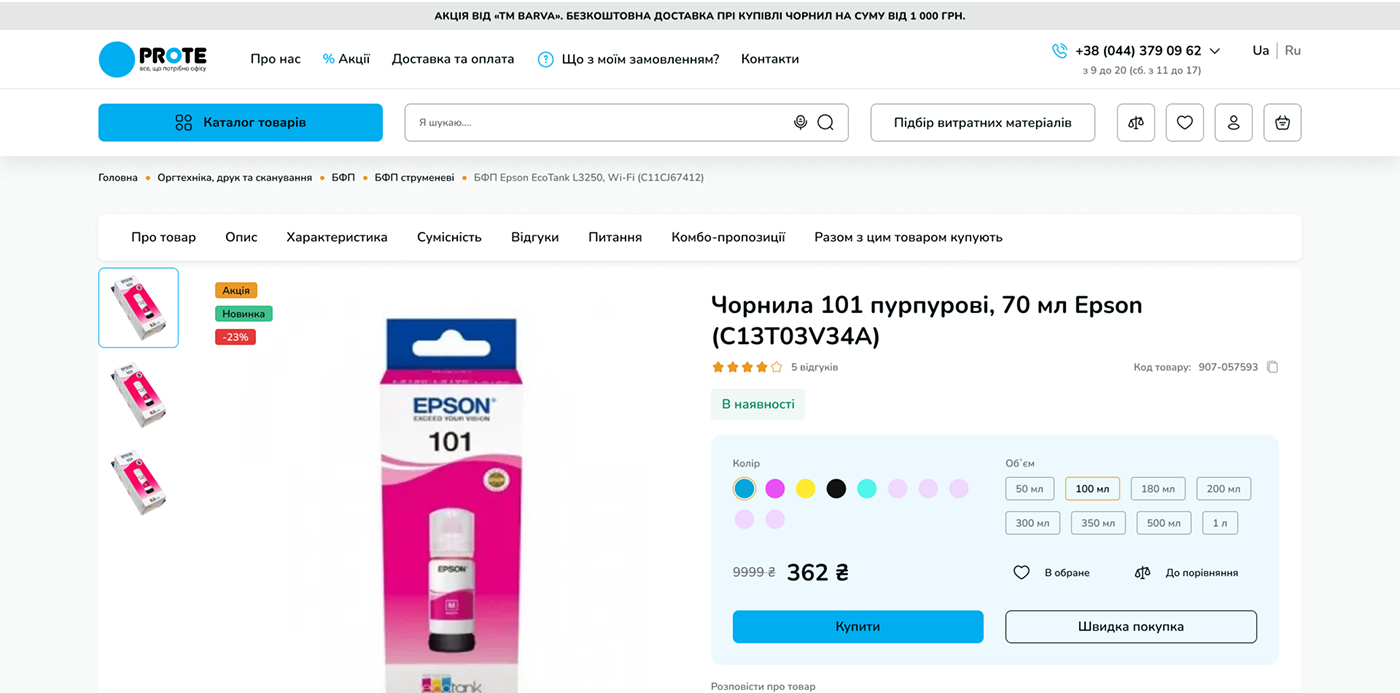Click the magnifier search icon

click(825, 122)
